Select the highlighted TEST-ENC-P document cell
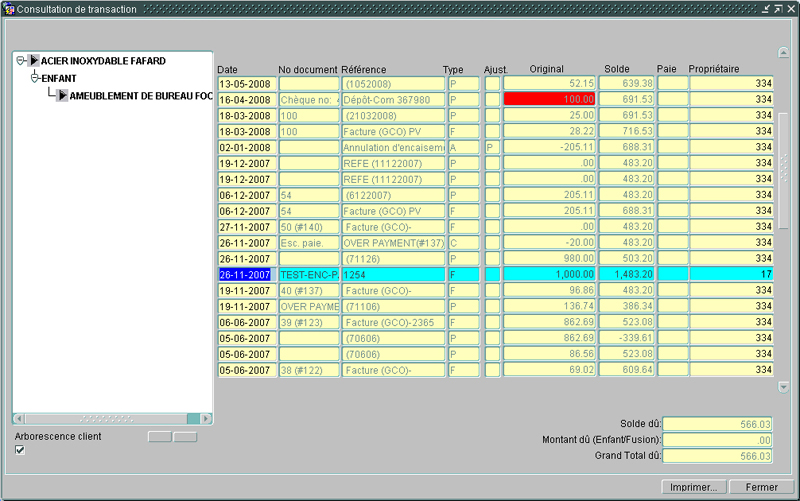 click(x=308, y=274)
